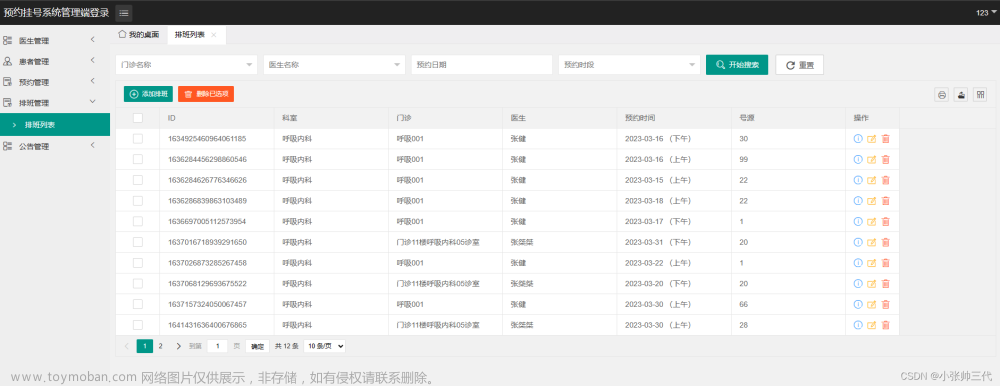Select the checkbox for ID 1636284626776346626
The image size is (1000, 386).
click(138, 180)
